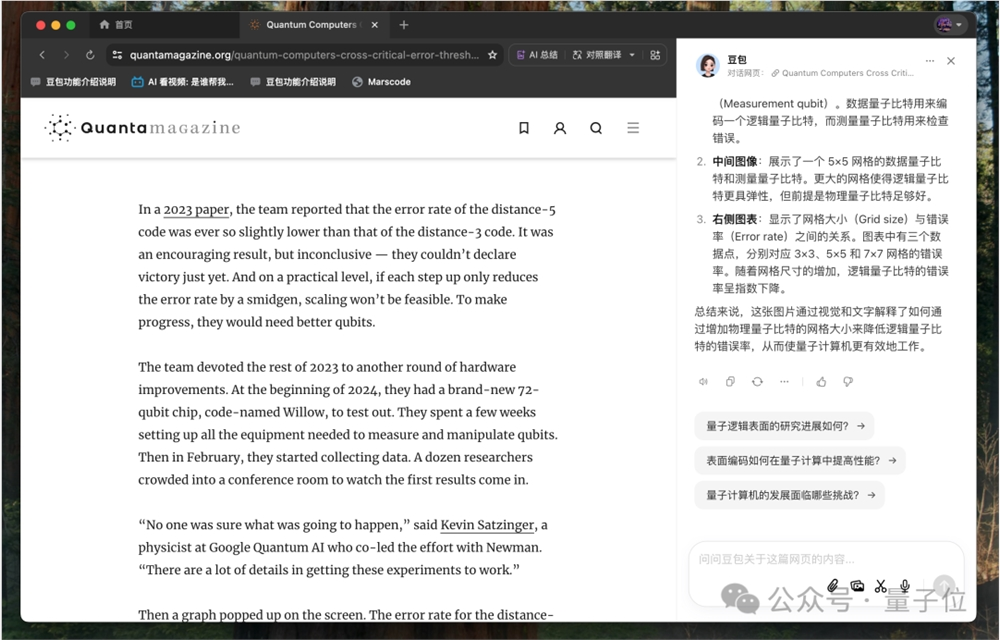The height and width of the screenshot is (640, 1000).
Task: Attach a file via the paperclip icon
Action: (833, 586)
